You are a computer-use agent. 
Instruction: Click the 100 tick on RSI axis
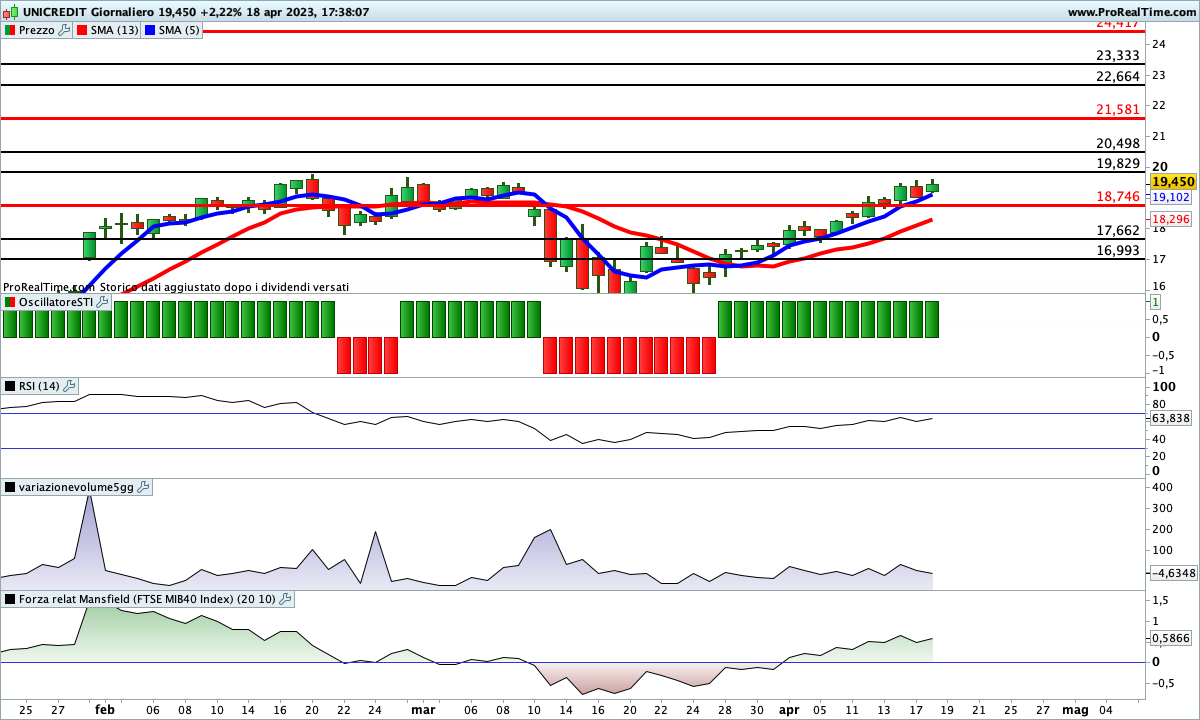pyautogui.click(x=1163, y=386)
